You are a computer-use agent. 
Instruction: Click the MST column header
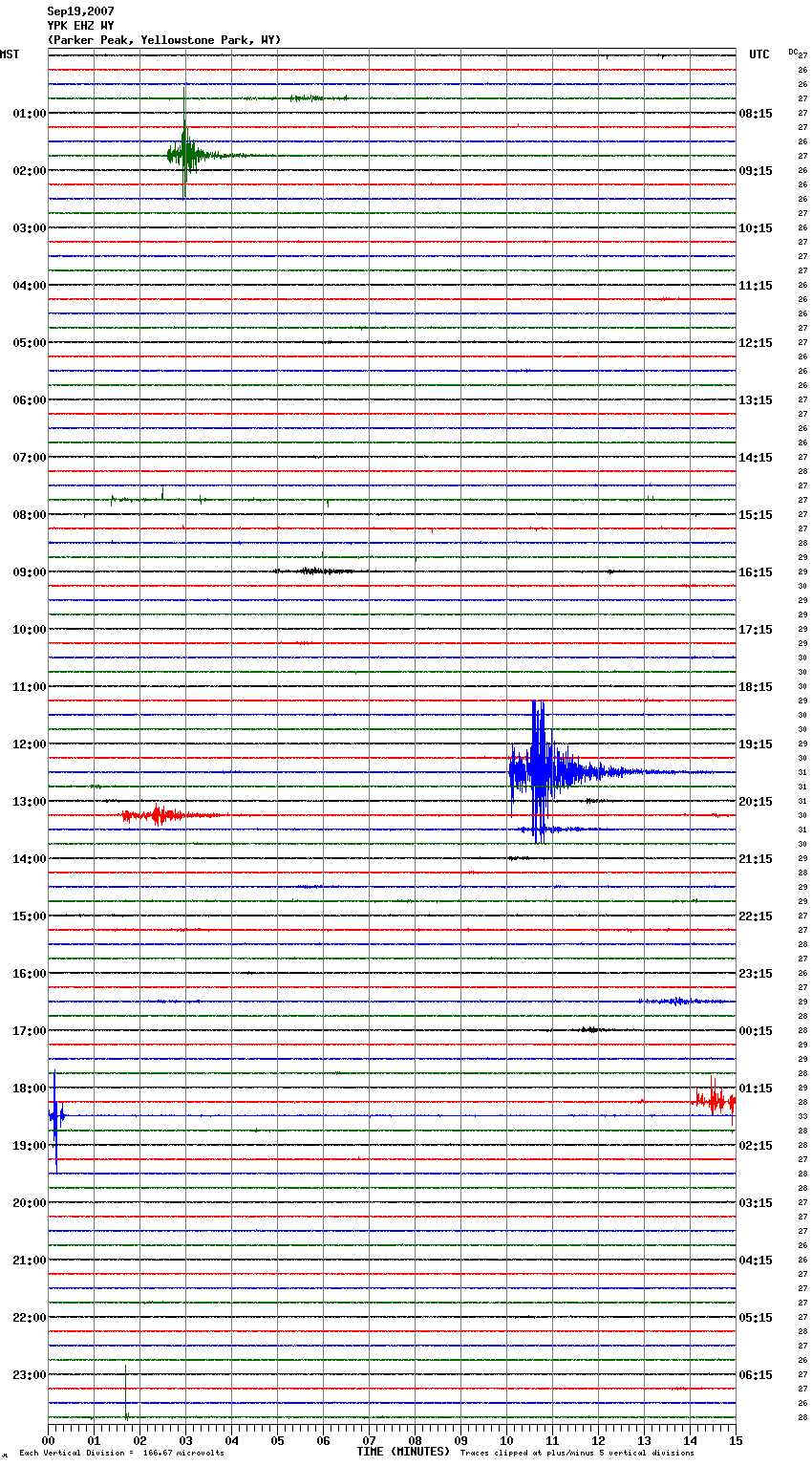[x=10, y=54]
